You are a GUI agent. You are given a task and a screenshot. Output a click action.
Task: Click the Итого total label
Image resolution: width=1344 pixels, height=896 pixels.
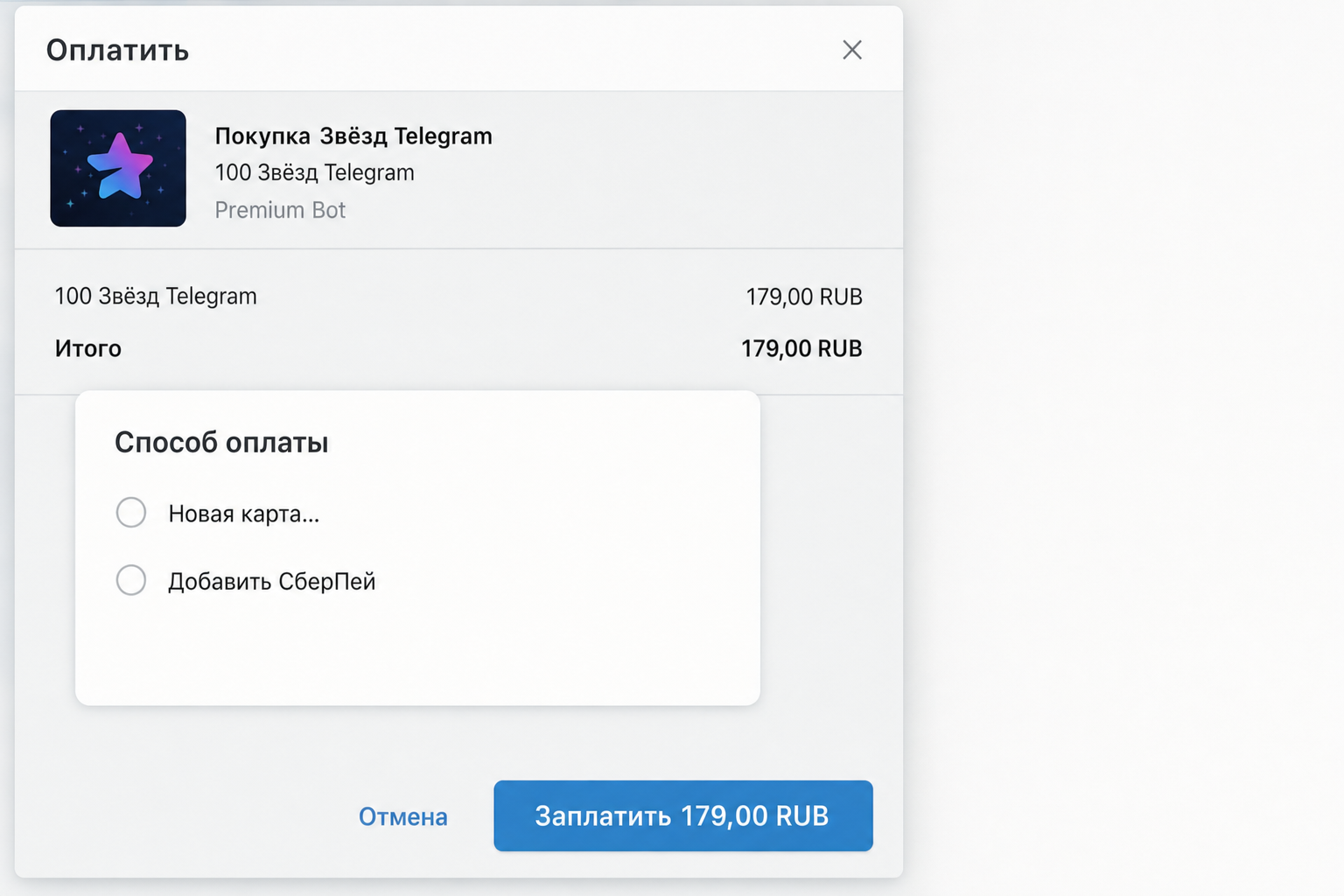click(x=88, y=348)
